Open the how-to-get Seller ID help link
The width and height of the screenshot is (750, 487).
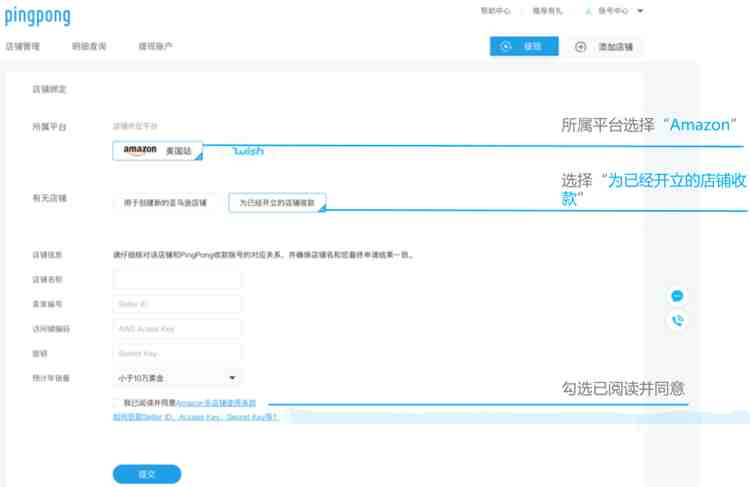195,417
